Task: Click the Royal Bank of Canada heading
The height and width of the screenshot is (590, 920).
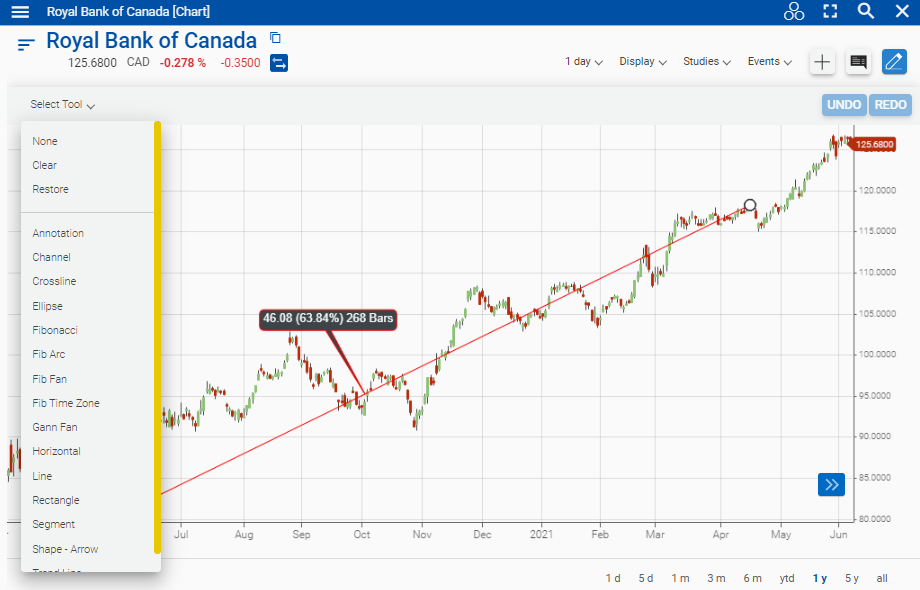Action: (x=151, y=40)
